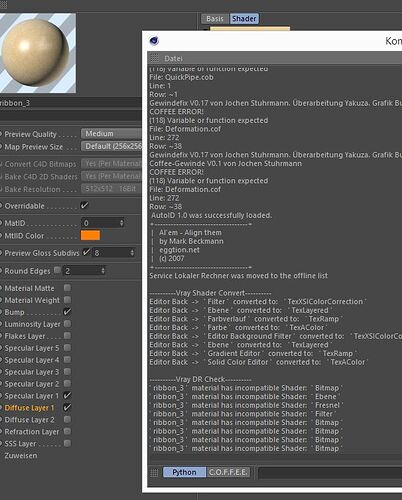
Task: Toggle the Specular Layer 1 checkbox
Action: [x=67, y=395]
